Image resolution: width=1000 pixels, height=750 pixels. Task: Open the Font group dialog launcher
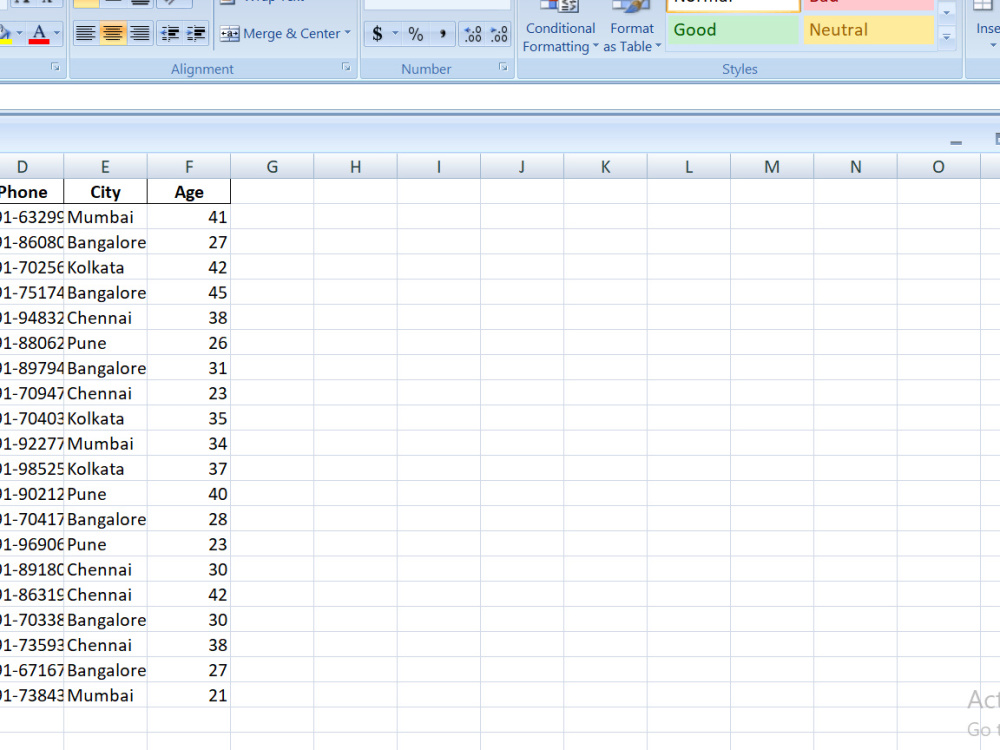pyautogui.click(x=55, y=67)
